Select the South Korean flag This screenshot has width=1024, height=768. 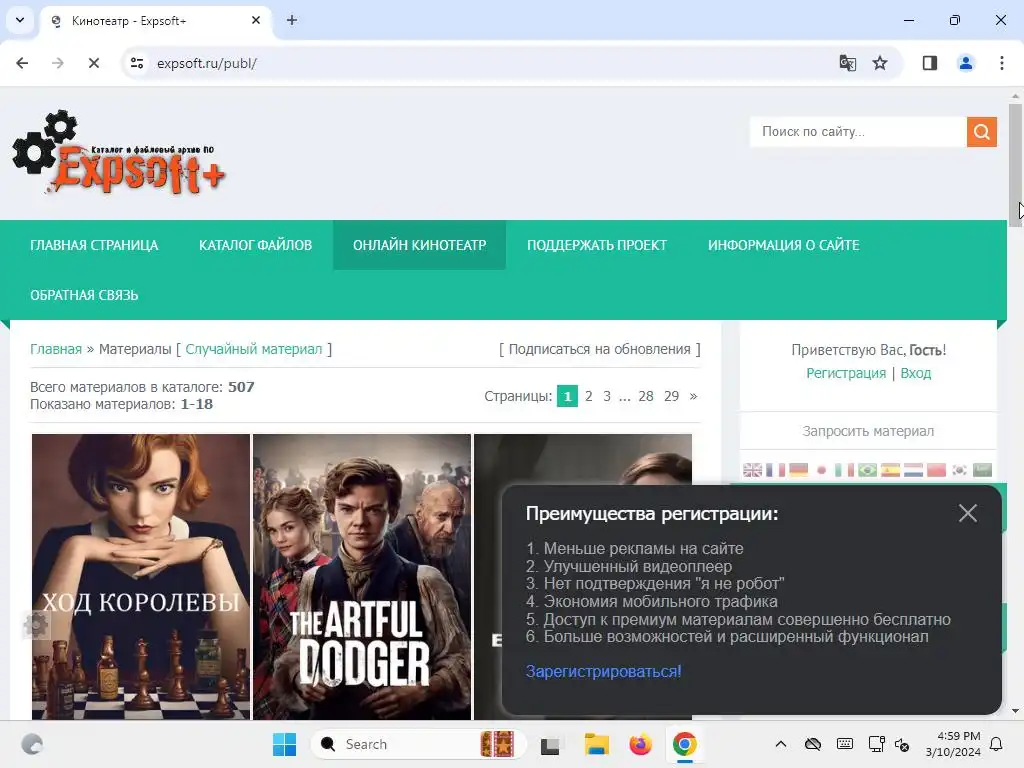click(959, 470)
